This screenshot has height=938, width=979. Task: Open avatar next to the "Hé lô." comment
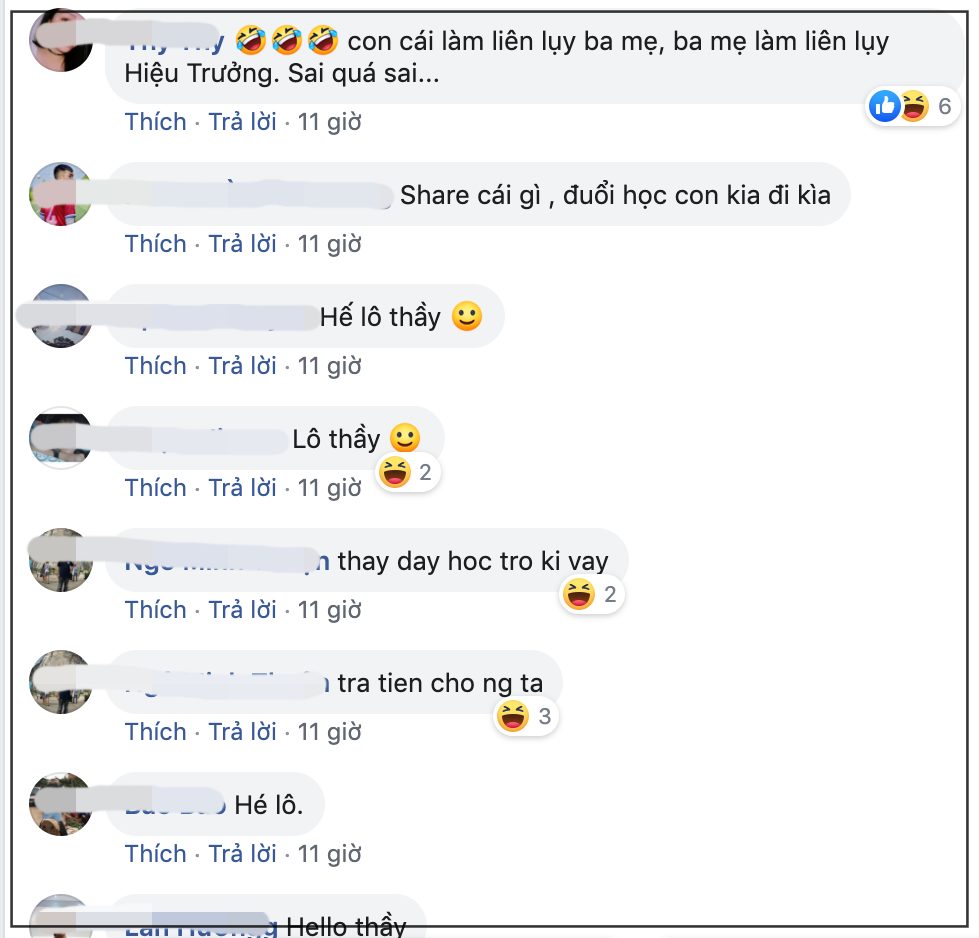click(61, 804)
